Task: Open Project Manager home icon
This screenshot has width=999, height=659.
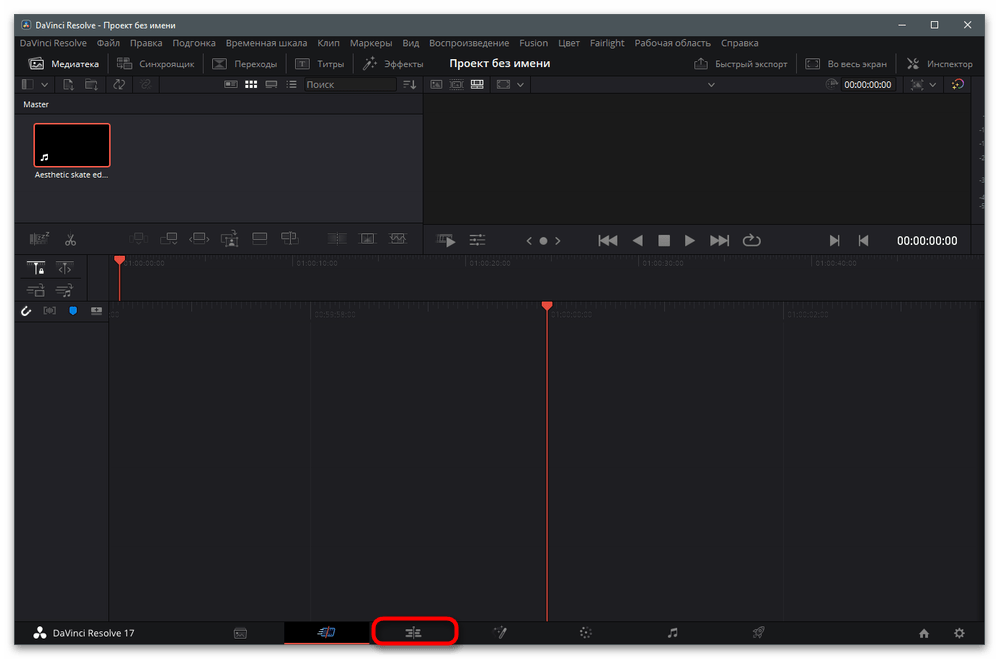Action: [924, 633]
